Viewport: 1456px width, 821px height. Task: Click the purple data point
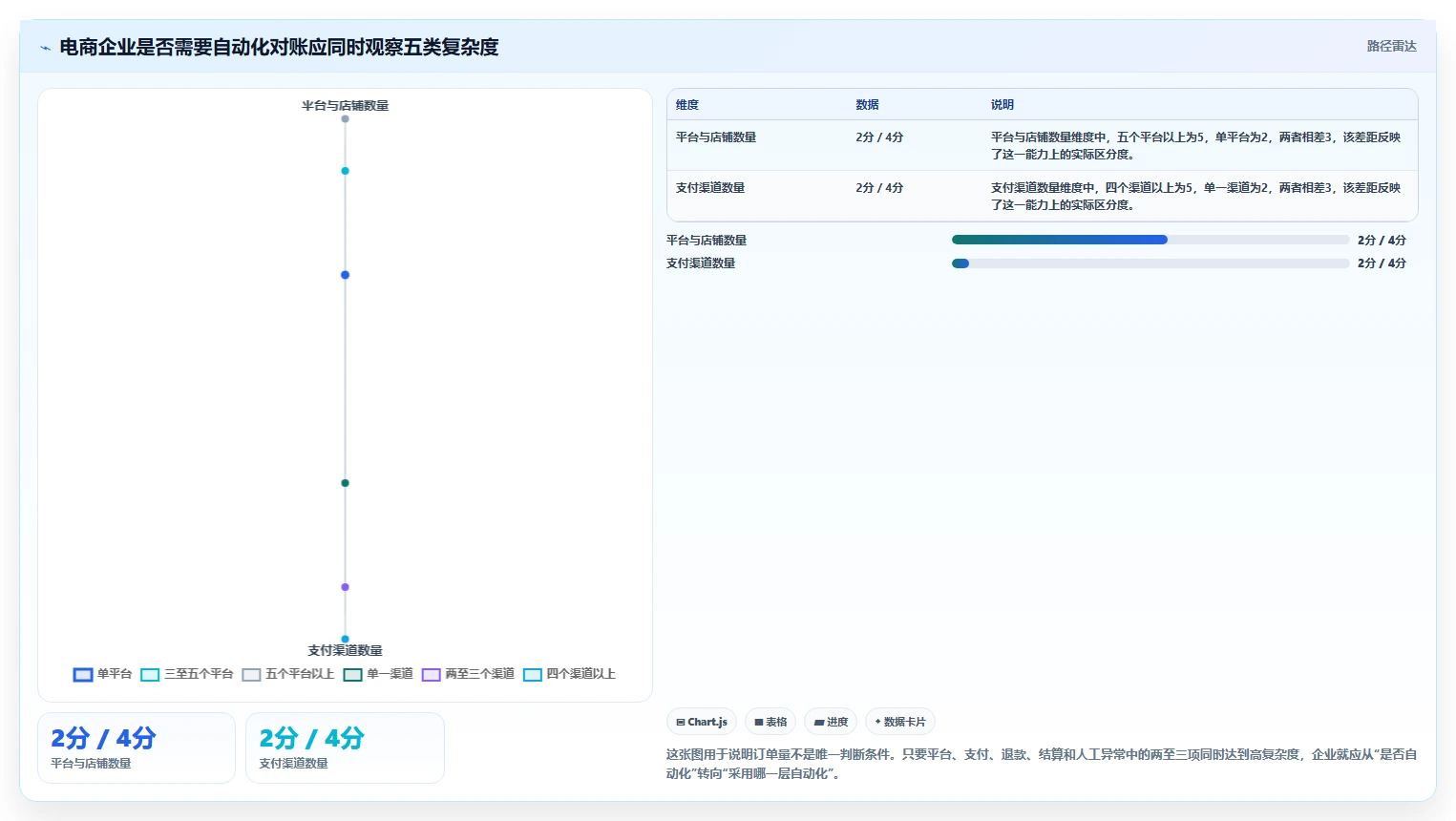click(345, 587)
